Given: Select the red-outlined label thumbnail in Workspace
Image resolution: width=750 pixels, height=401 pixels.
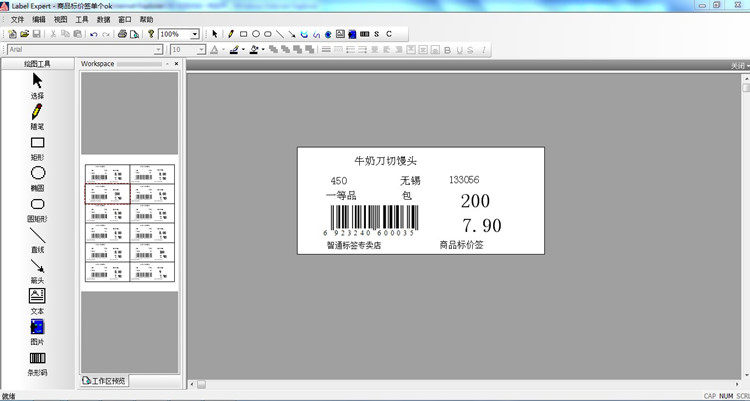Looking at the screenshot, I should pyautogui.click(x=108, y=194).
